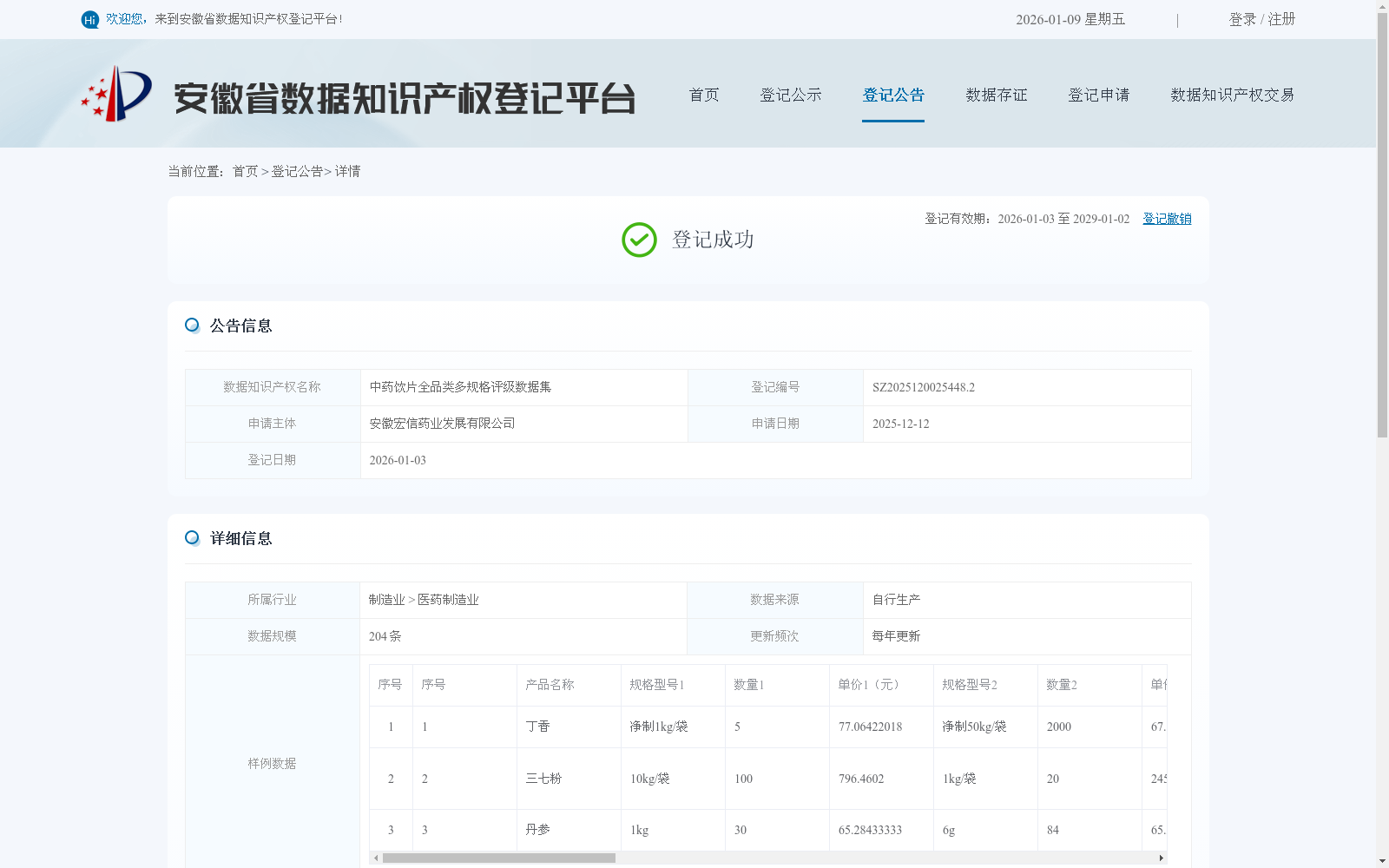
Task: Click registration number SZ2025120025448.2
Action: coord(924,387)
